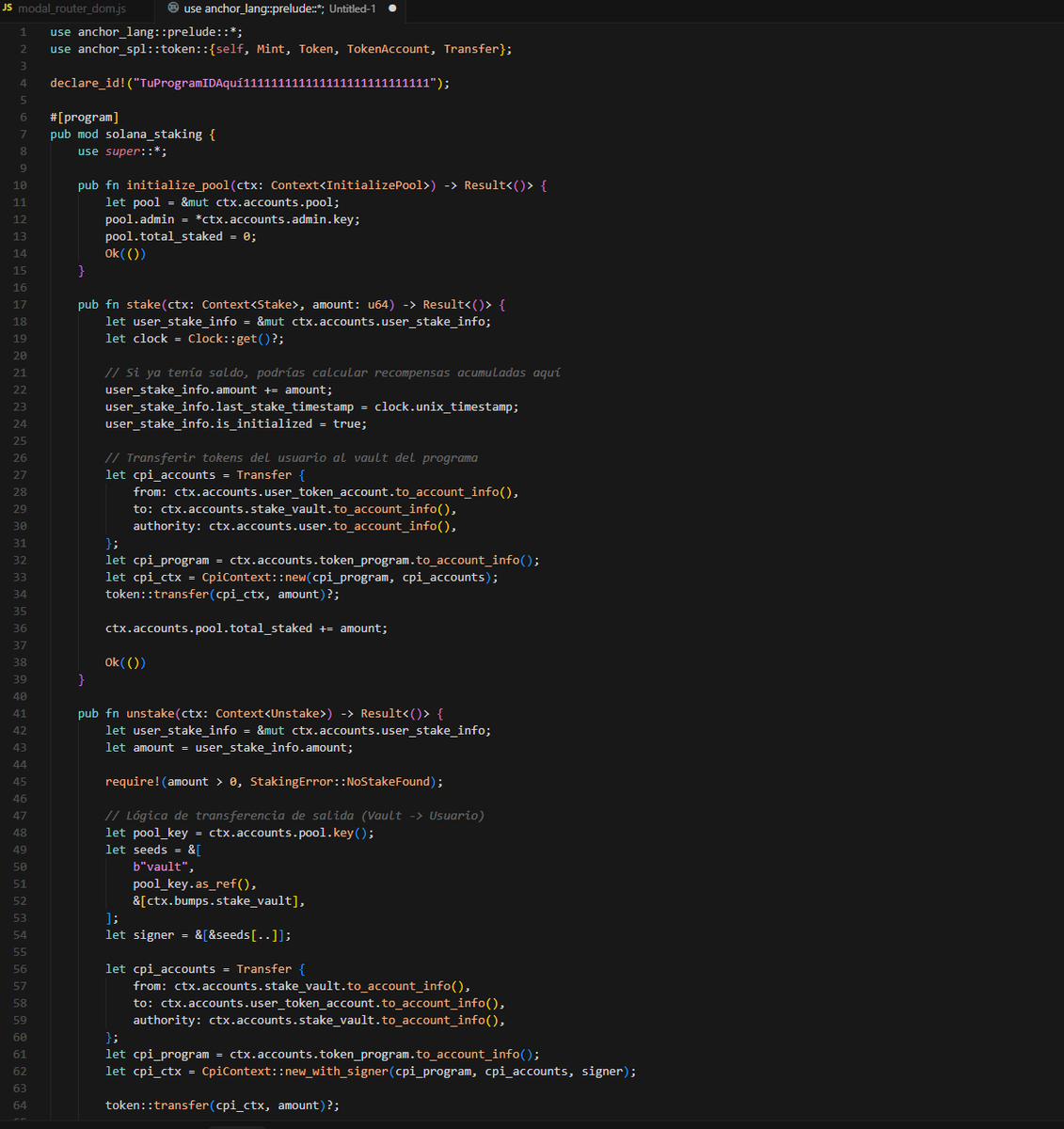Click TokenAccount in the import on line 2
1064x1129 pixels.
pos(389,49)
